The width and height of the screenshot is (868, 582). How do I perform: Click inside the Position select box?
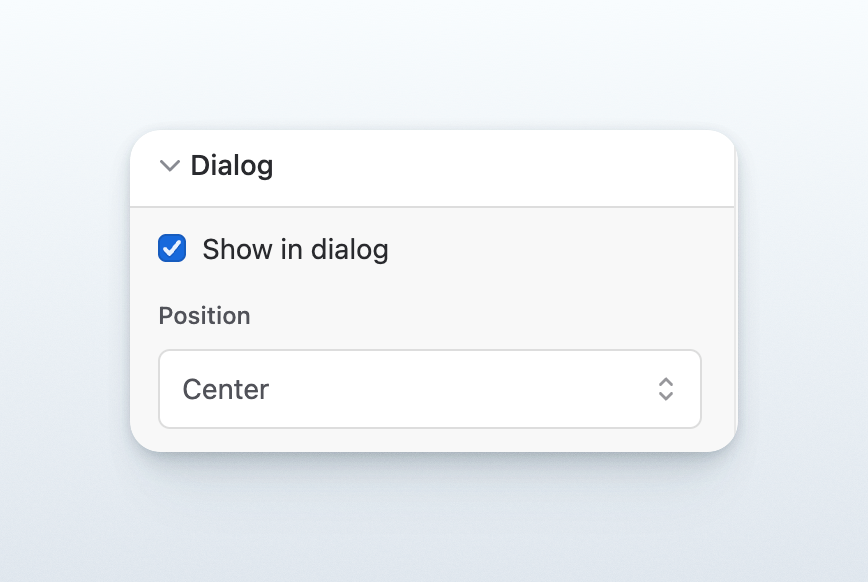[430, 389]
